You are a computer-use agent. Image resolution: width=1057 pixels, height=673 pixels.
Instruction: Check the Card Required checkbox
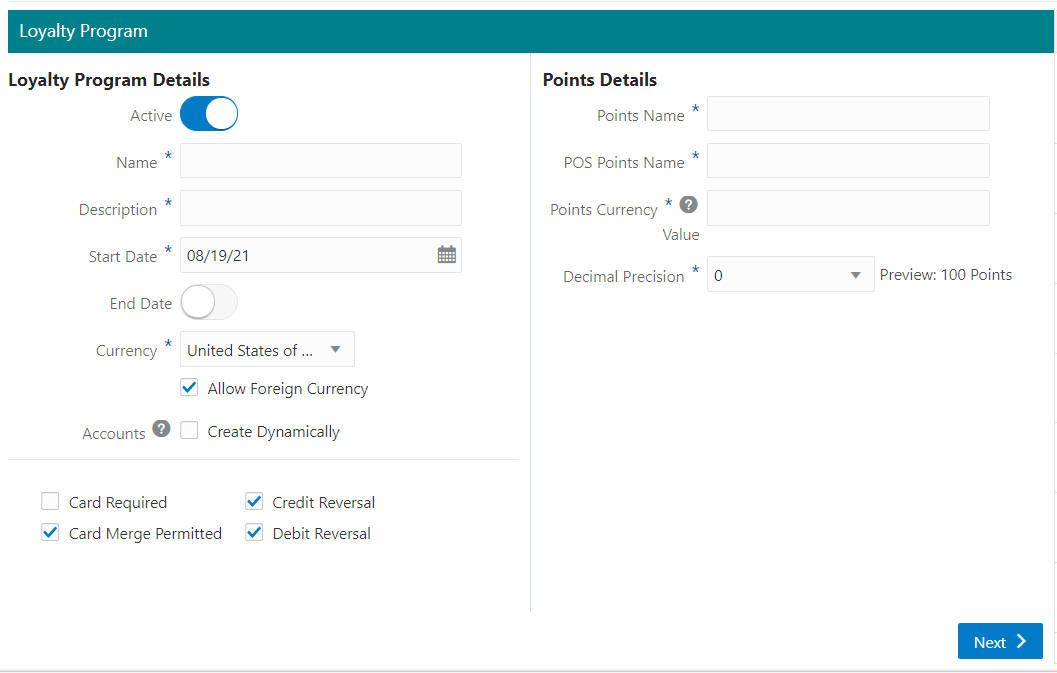(50, 501)
